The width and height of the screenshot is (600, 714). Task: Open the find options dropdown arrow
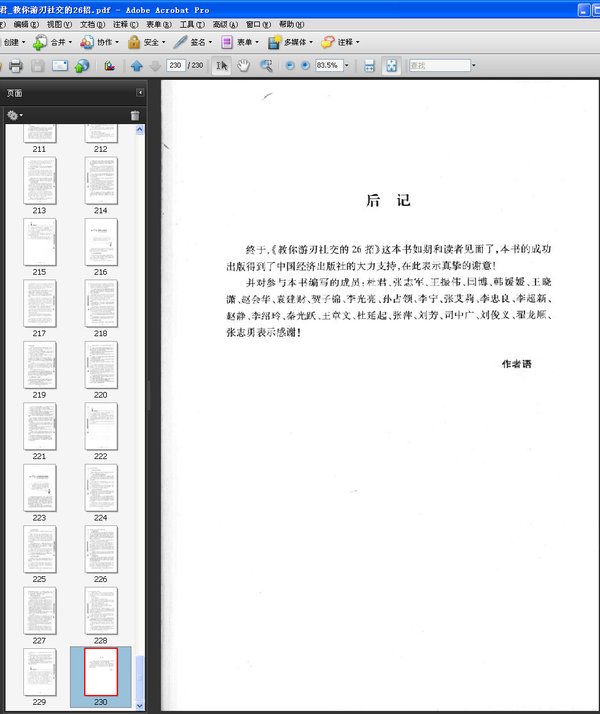pos(473,66)
